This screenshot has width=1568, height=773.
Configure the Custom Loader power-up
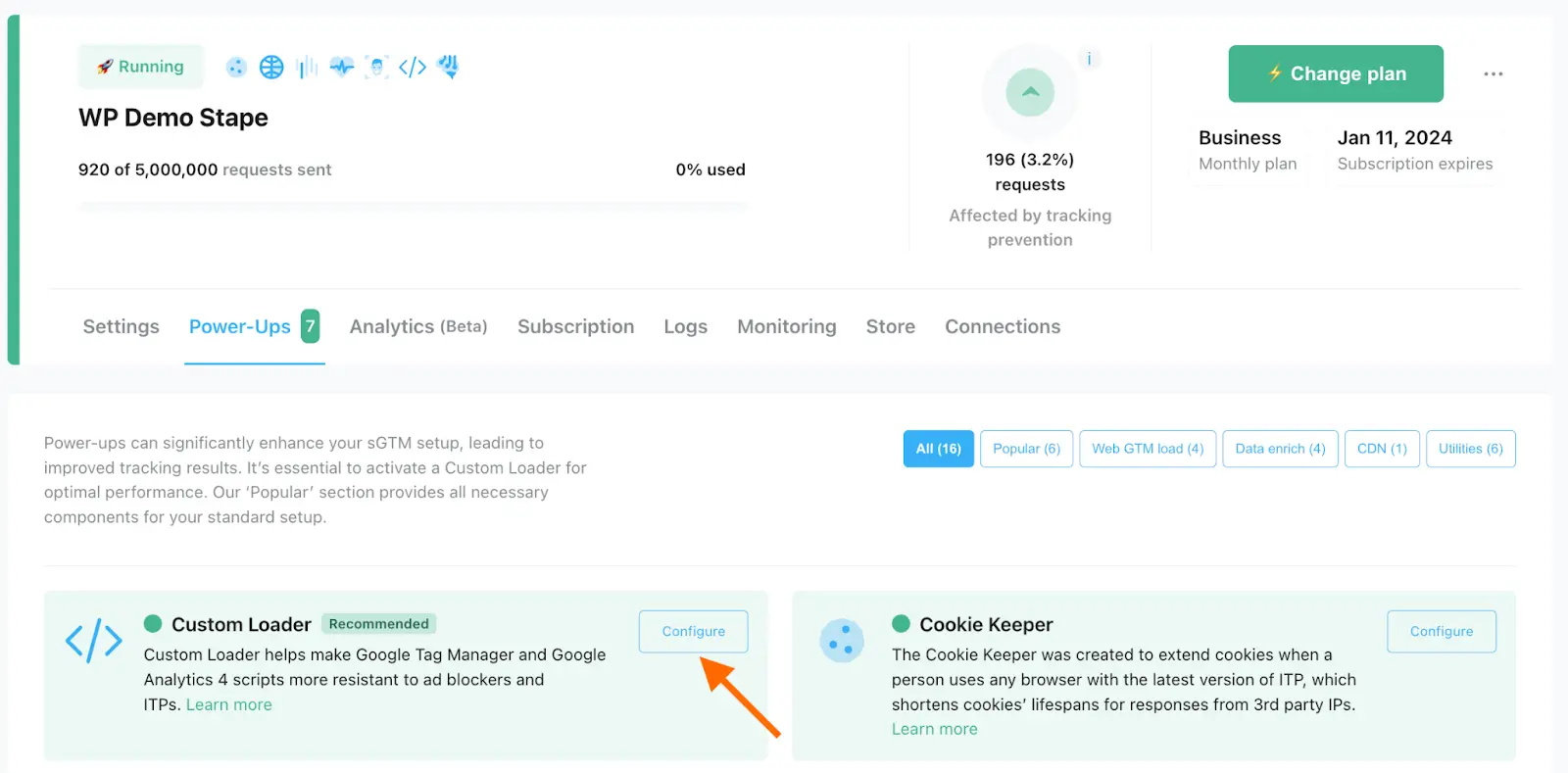pos(694,632)
